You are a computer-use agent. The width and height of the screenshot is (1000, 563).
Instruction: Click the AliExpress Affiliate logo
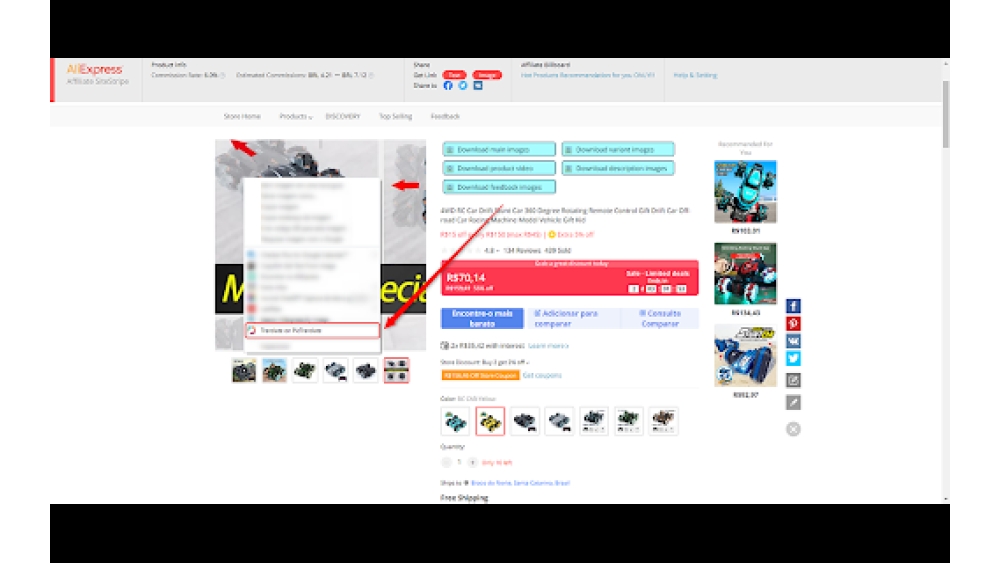[97, 74]
